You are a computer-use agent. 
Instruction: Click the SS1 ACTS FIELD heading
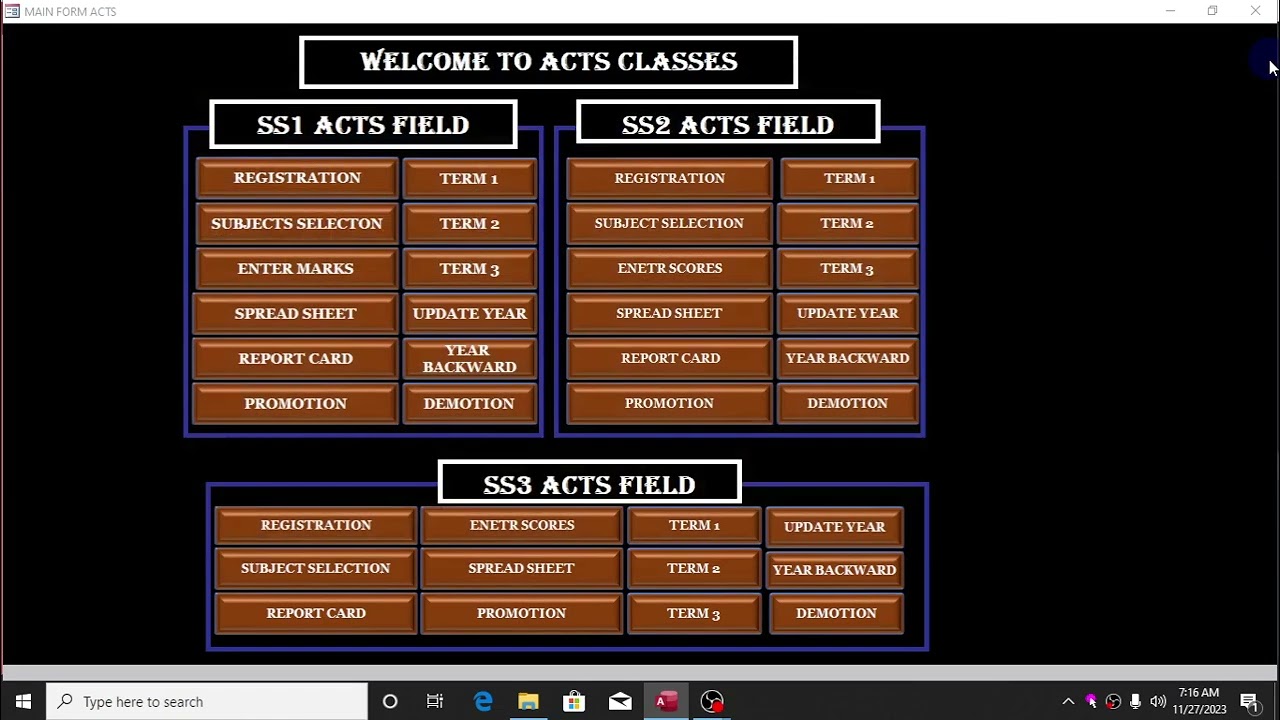363,125
